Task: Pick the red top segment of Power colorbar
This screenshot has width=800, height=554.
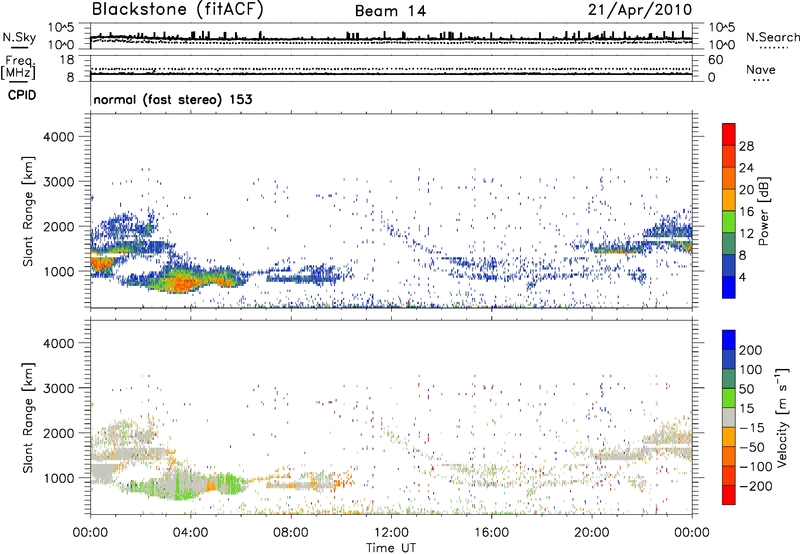Action: tap(729, 134)
